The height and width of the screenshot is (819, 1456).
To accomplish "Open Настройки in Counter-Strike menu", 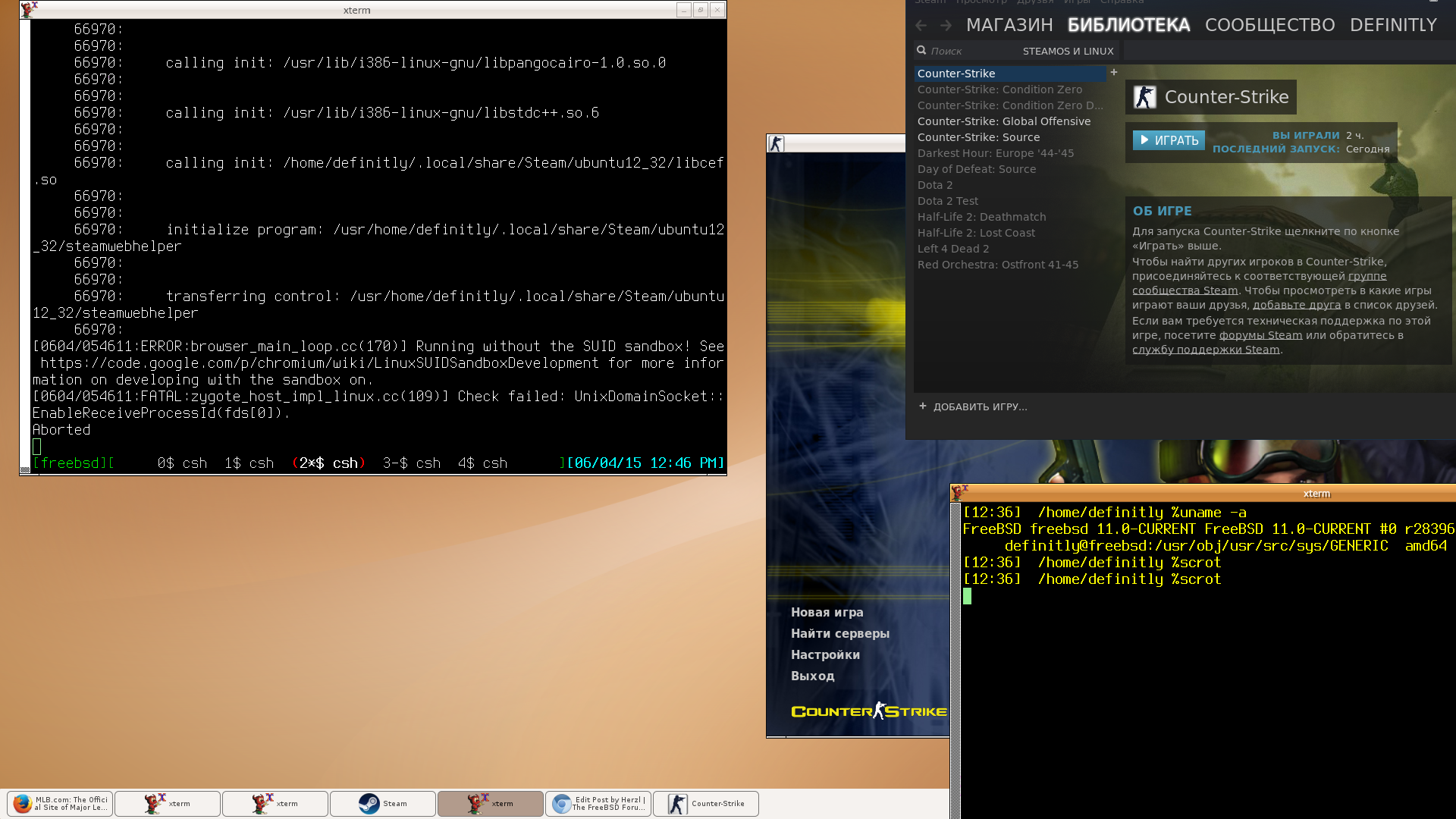I will [x=825, y=654].
